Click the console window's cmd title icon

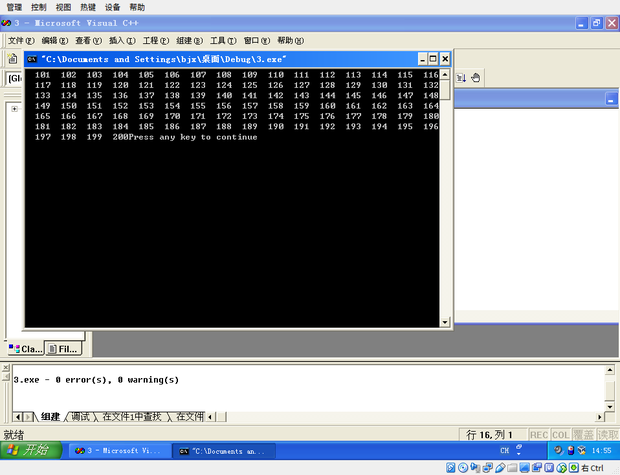(x=32, y=59)
